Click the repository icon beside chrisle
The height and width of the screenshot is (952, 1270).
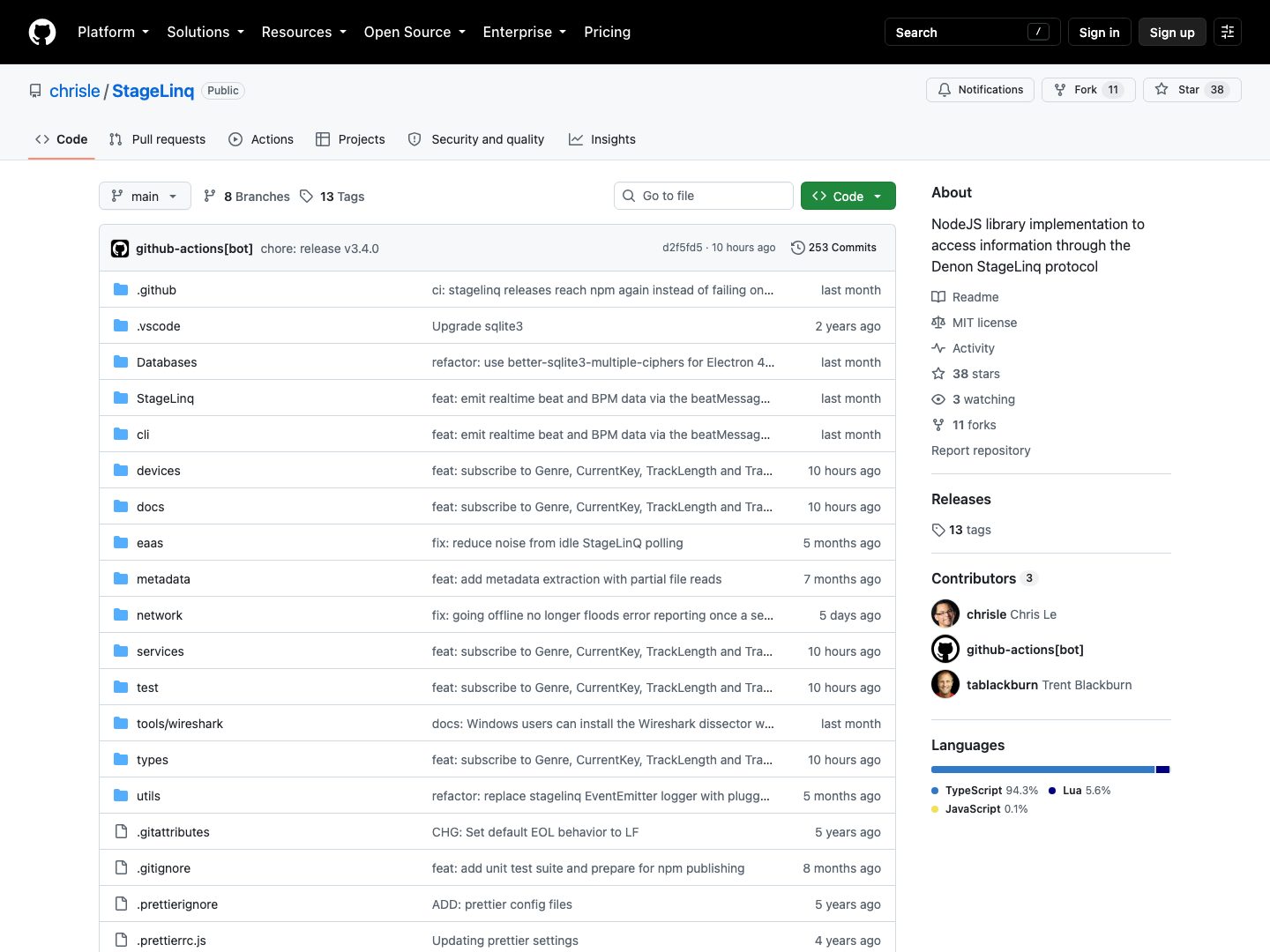tap(35, 91)
